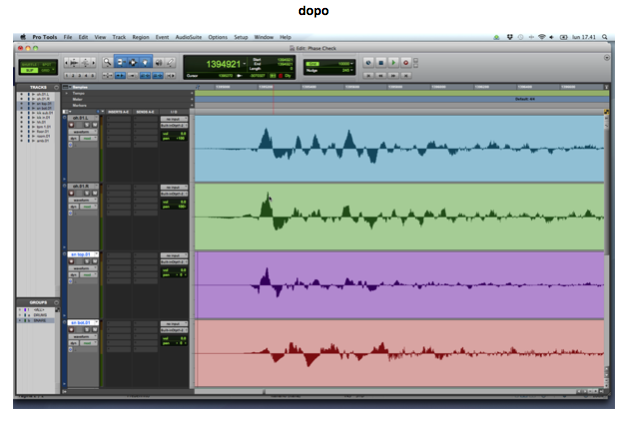Open Groups list popup menu
Screen dimensions: 632x432
(56, 302)
